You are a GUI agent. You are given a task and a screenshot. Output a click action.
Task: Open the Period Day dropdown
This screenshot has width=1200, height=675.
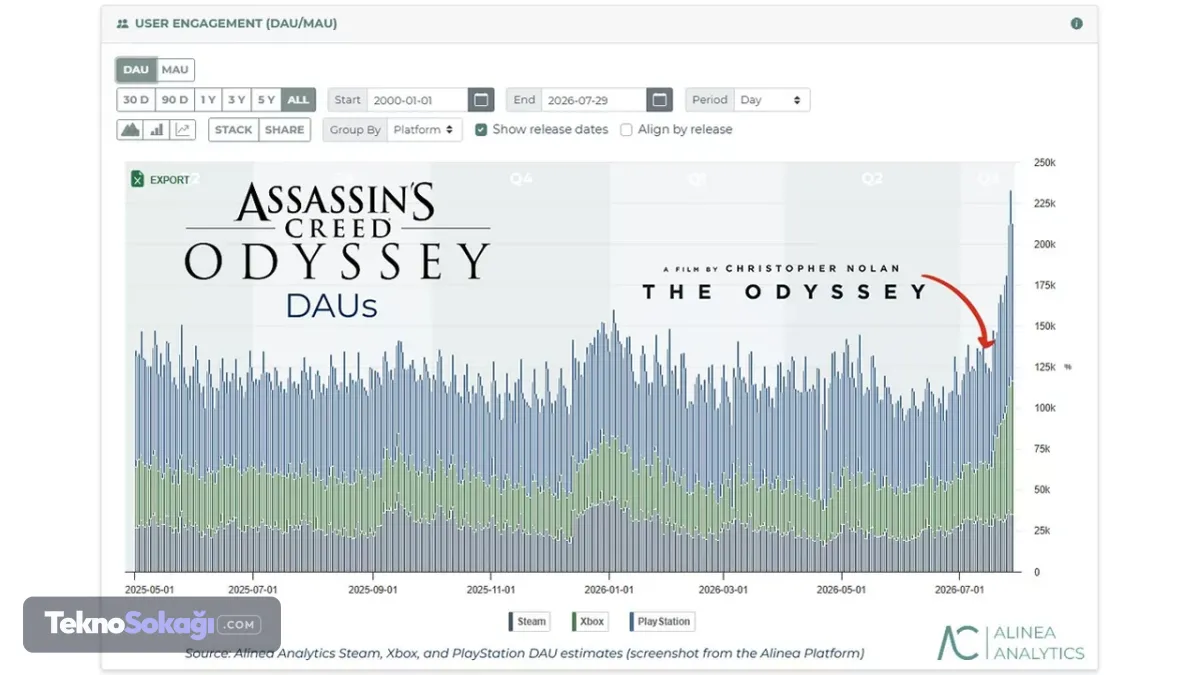pos(772,100)
